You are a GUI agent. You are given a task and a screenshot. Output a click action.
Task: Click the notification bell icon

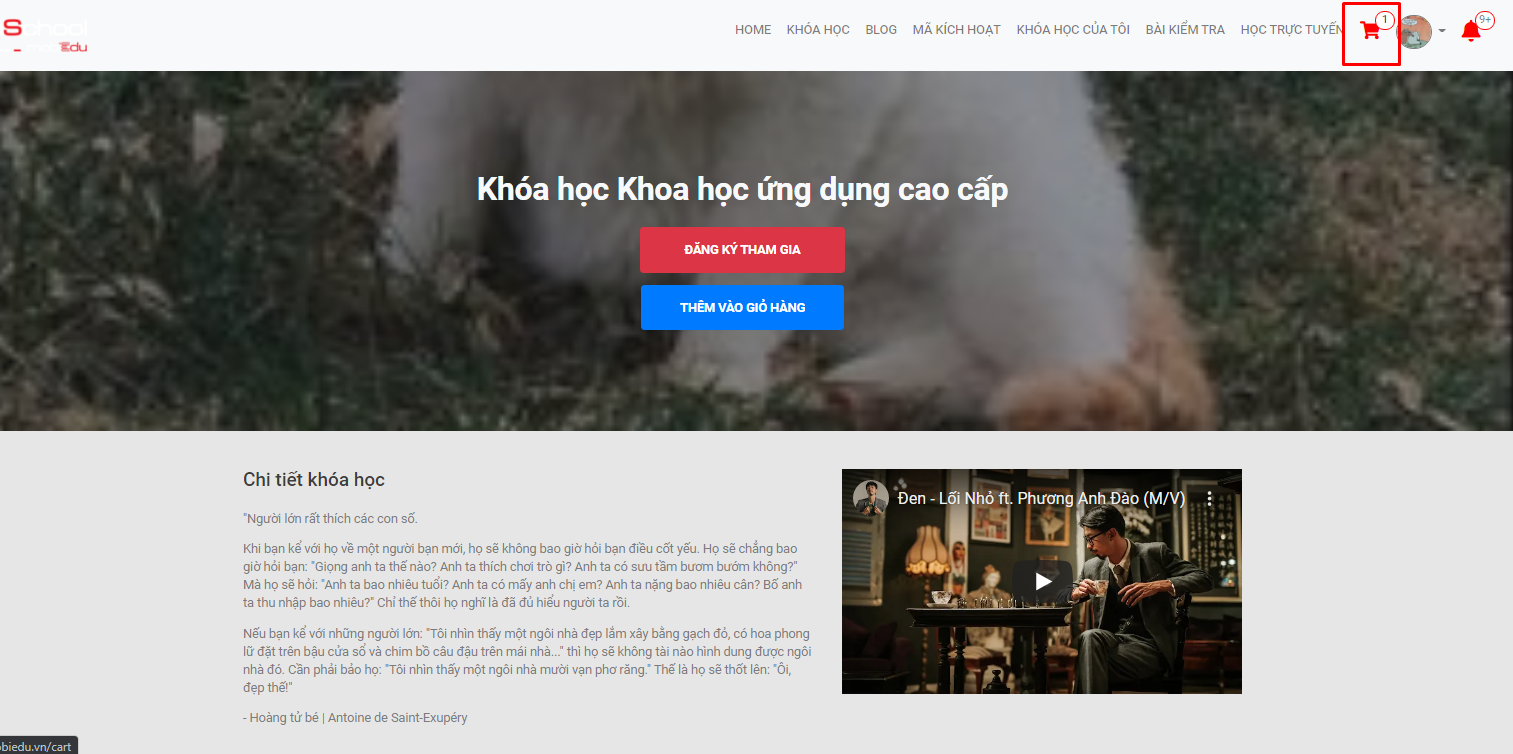[x=1470, y=31]
